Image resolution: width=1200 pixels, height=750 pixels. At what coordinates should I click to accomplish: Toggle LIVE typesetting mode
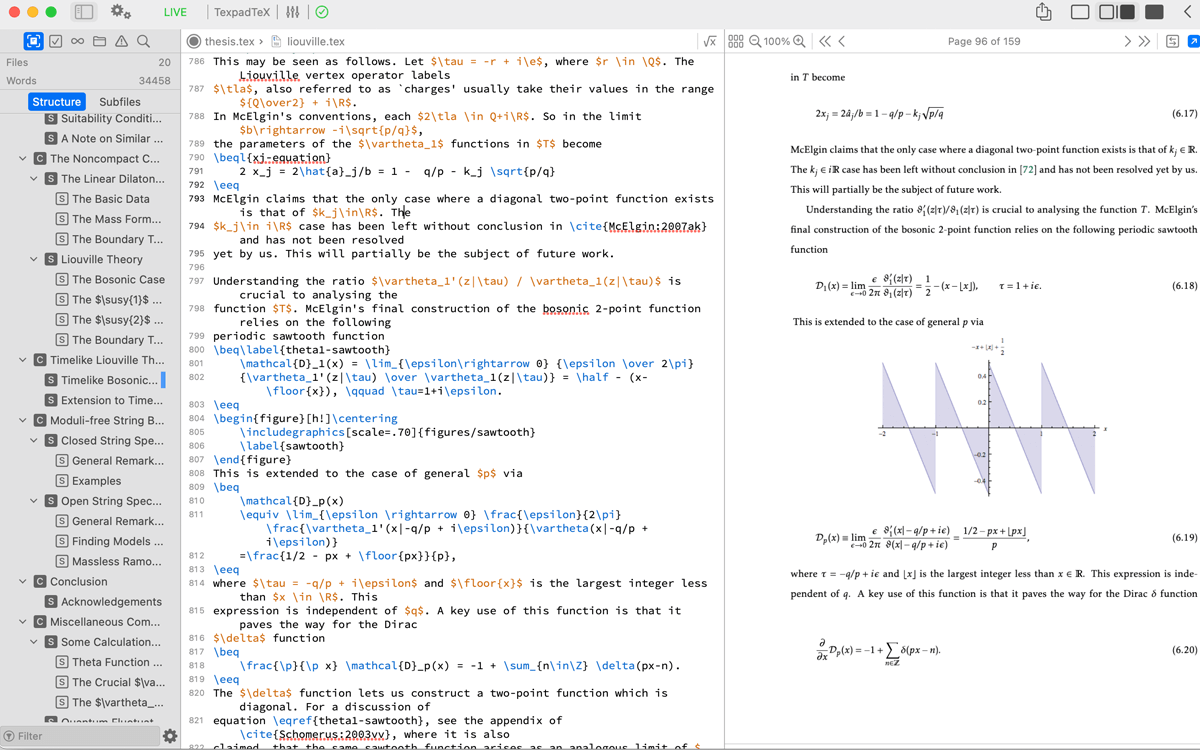pyautogui.click(x=175, y=12)
